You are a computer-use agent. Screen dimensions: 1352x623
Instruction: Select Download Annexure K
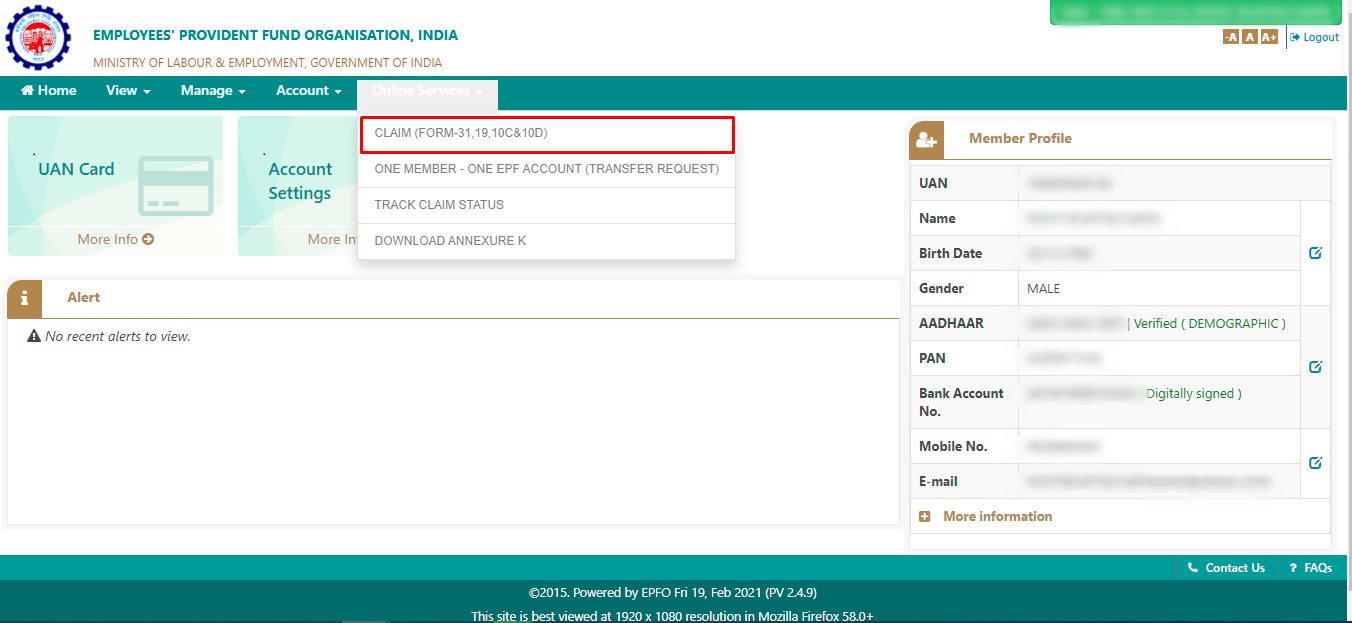pyautogui.click(x=546, y=241)
